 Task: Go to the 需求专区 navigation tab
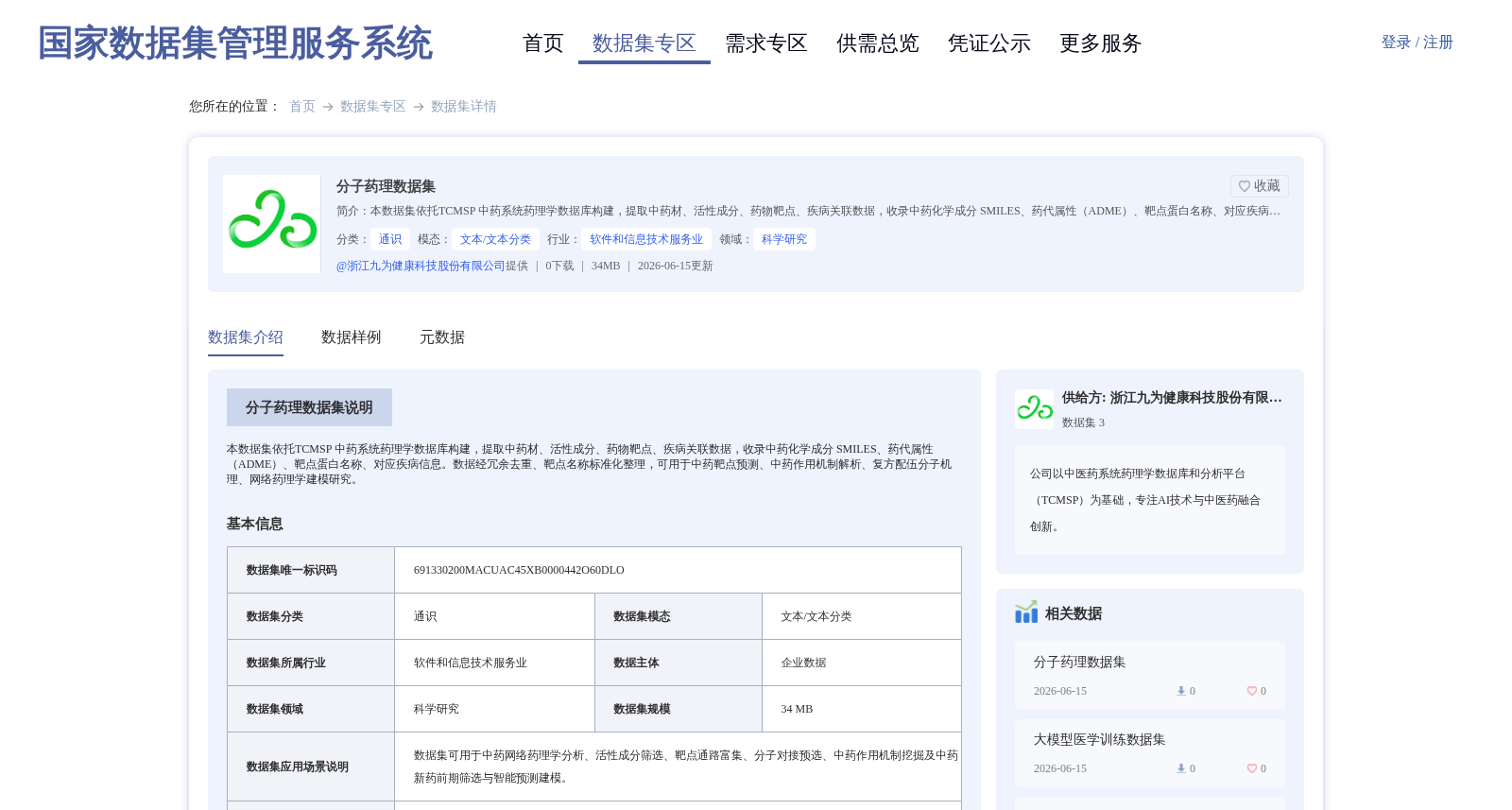click(x=766, y=43)
